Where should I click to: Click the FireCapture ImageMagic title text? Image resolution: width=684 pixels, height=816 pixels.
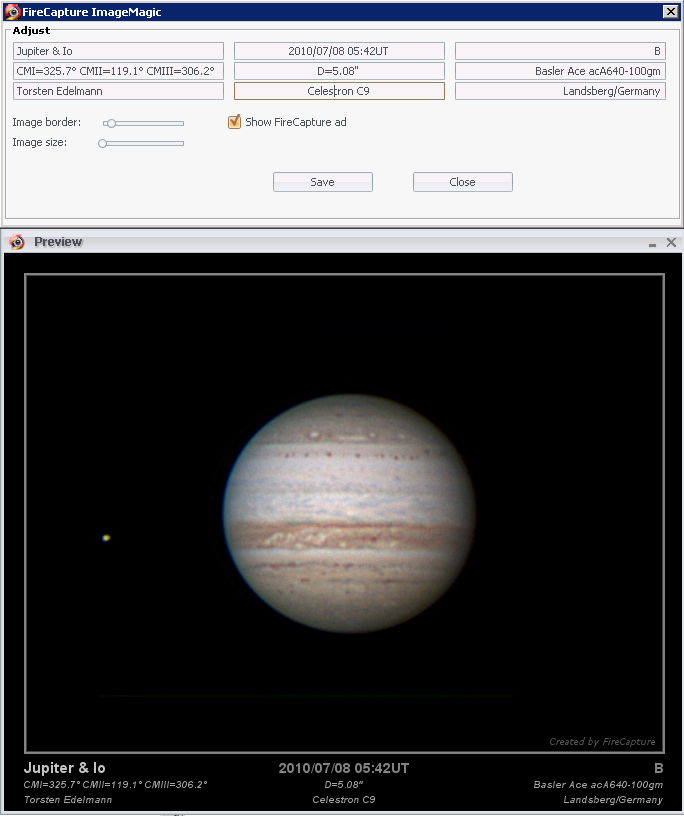(92, 12)
